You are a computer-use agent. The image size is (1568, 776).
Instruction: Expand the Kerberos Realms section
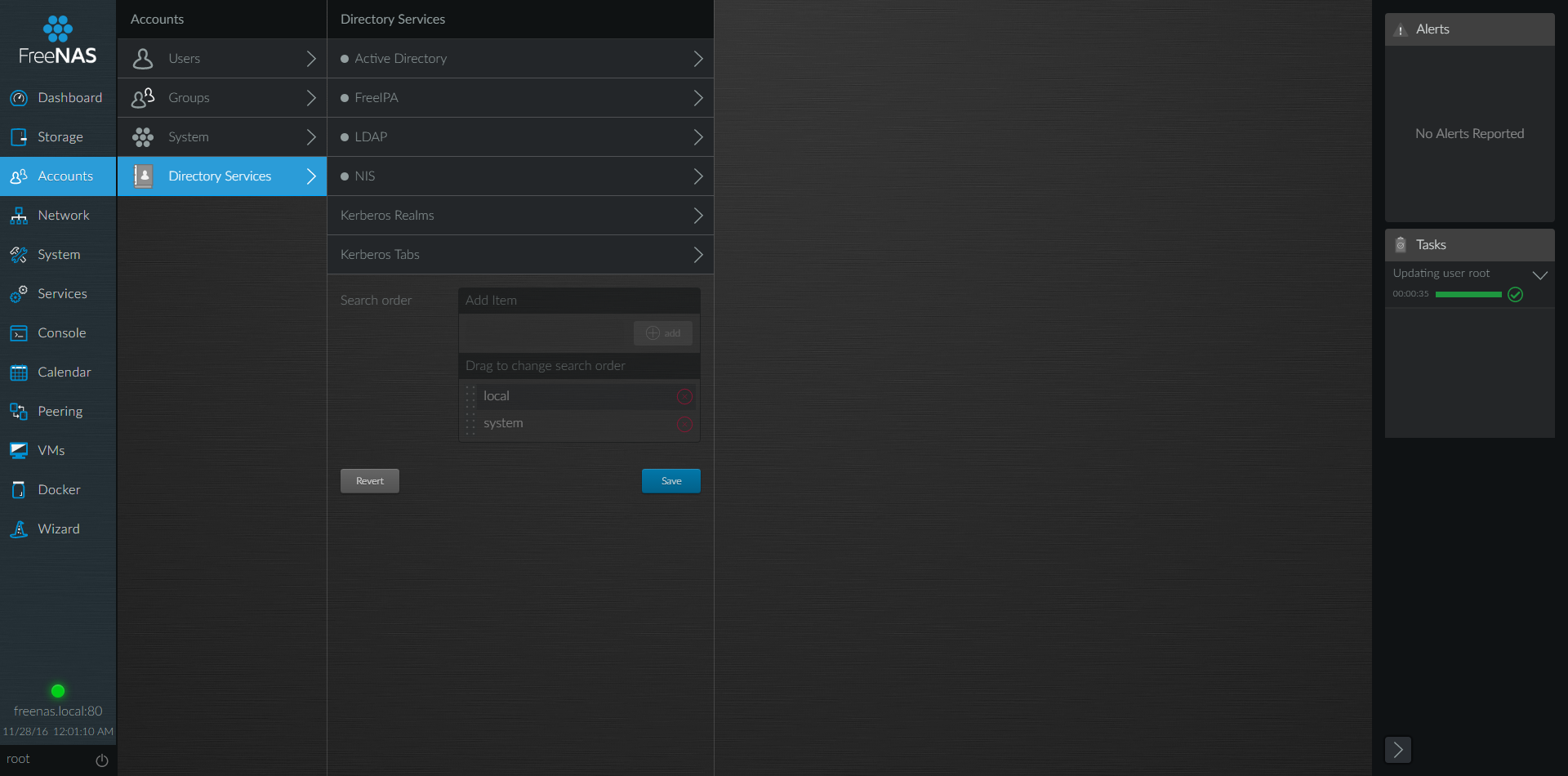point(519,215)
